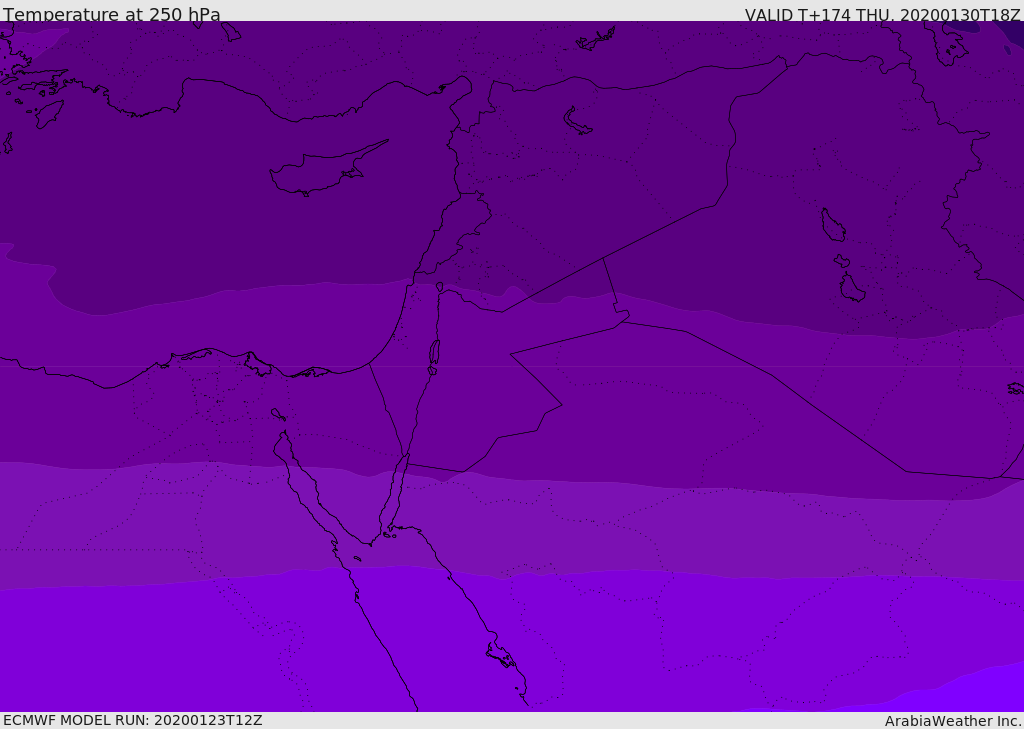Click the Dead Sea outline on map
Screen dimensions: 1024x729
(x=434, y=353)
